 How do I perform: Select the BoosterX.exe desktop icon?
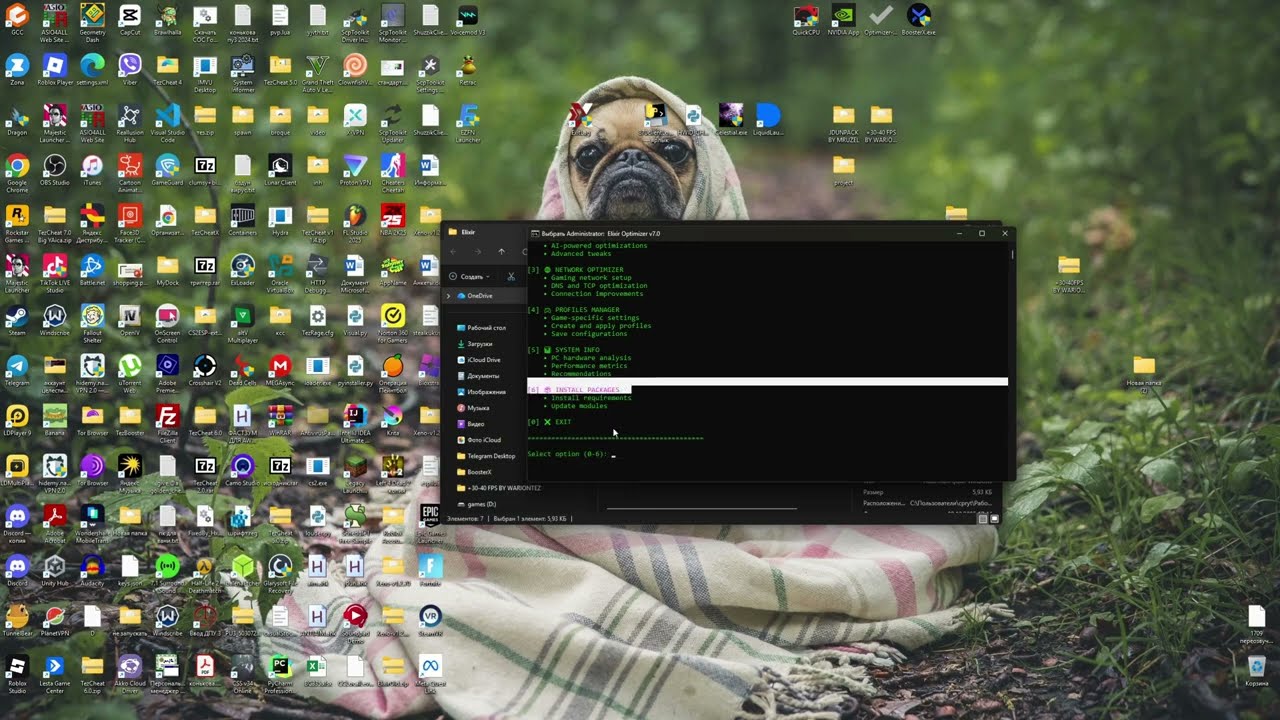click(919, 20)
